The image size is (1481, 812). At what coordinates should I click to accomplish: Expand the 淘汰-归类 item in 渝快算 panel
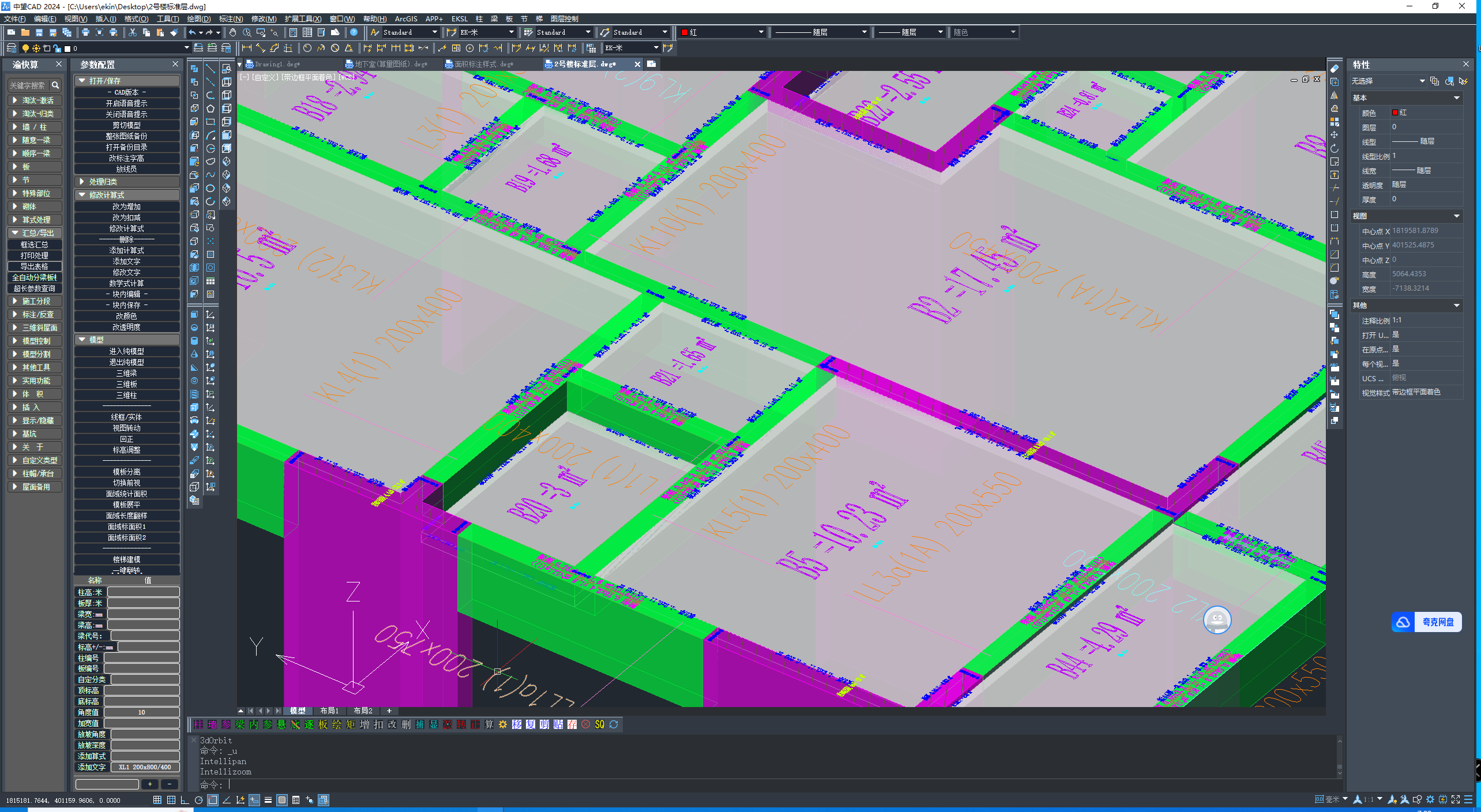tap(35, 114)
